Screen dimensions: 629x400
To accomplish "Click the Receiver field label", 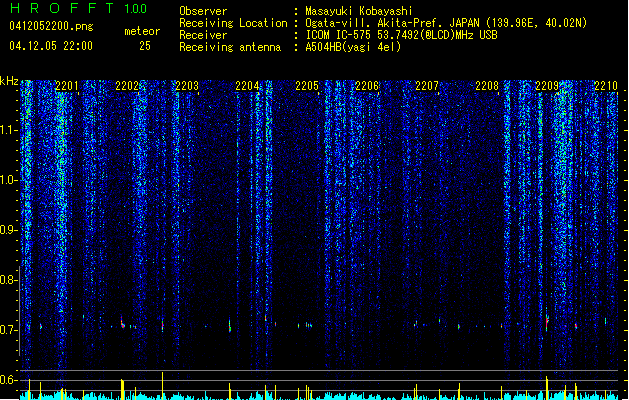I will pyautogui.click(x=203, y=35).
